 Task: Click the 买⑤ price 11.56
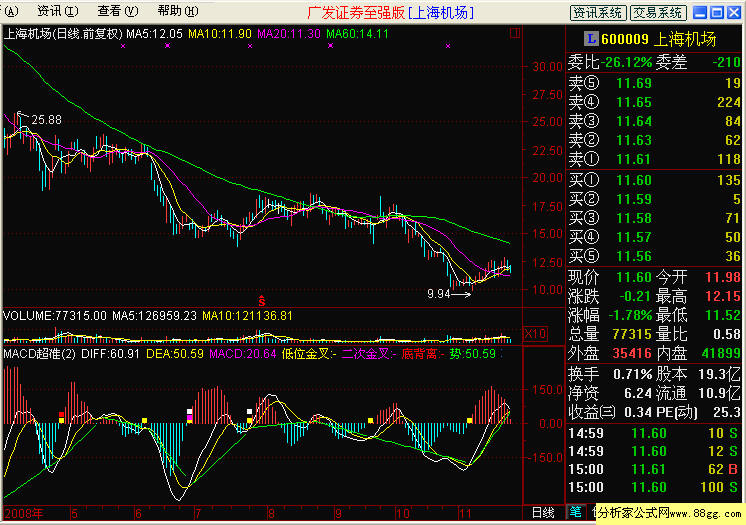pyautogui.click(x=634, y=257)
